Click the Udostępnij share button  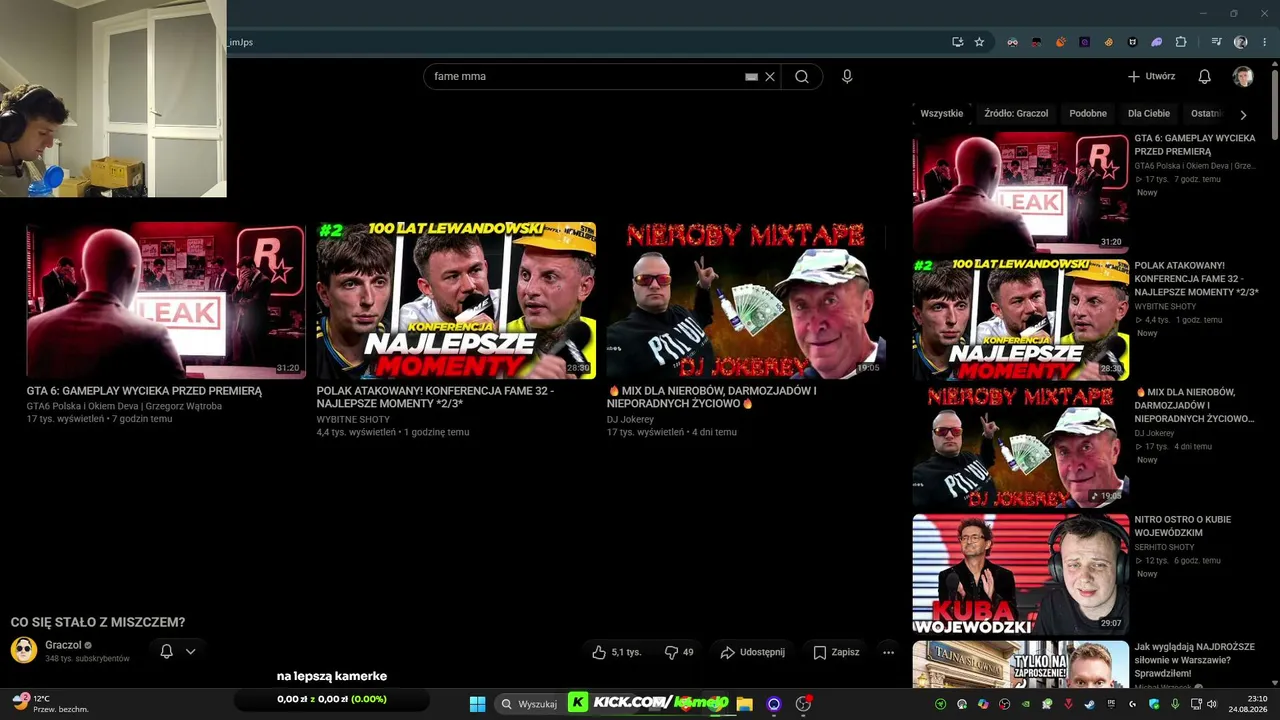click(753, 652)
